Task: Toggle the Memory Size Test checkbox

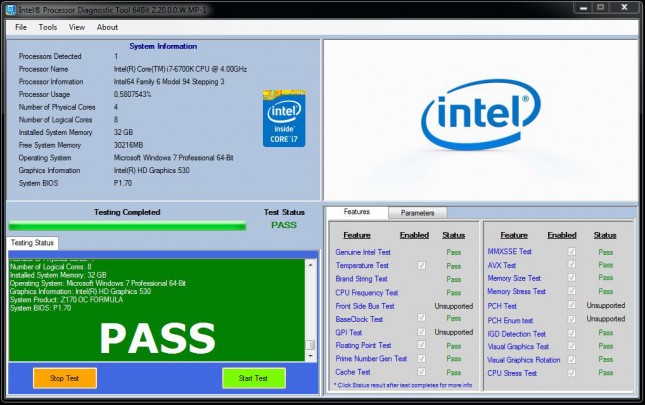Action: (572, 278)
